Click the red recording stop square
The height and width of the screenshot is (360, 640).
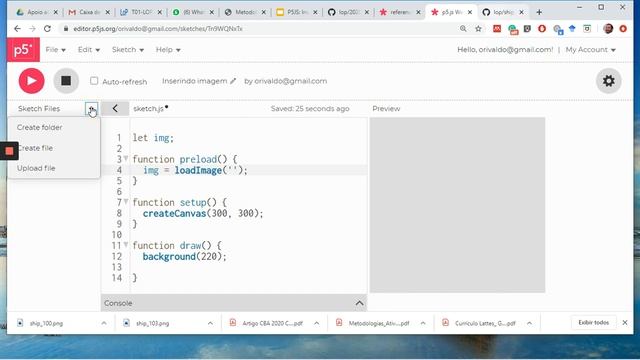pos(9,151)
